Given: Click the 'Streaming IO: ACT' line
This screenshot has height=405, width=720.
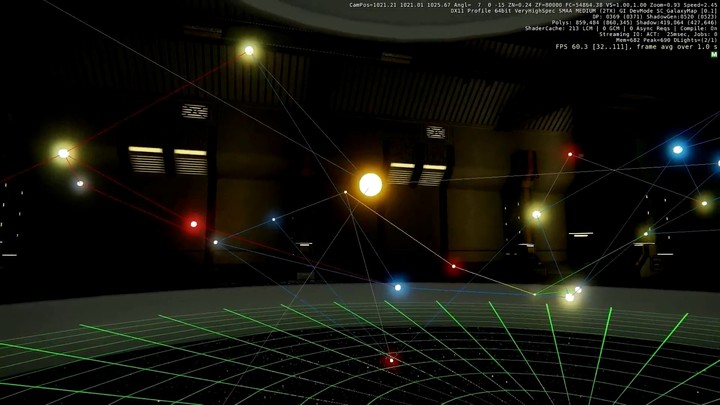Looking at the screenshot, I should pyautogui.click(x=658, y=34).
